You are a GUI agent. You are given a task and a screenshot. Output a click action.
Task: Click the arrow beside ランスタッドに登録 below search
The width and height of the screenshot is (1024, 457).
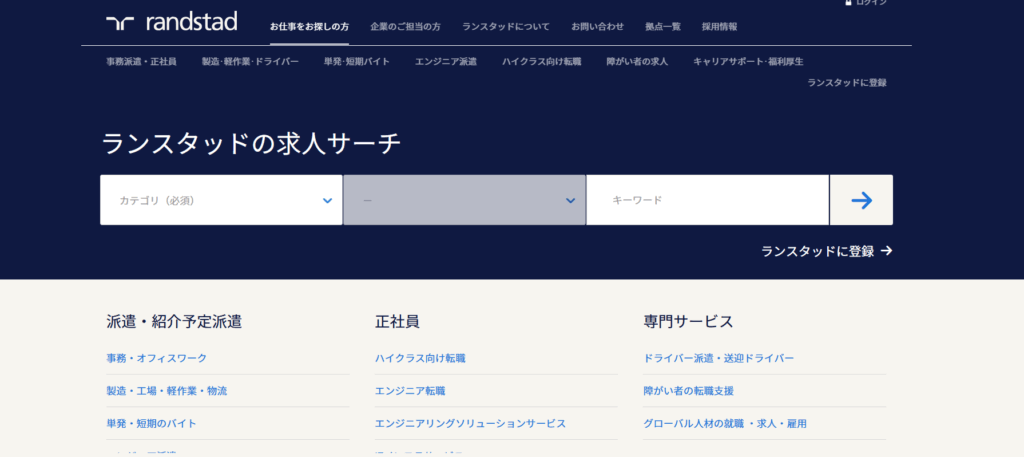tap(887, 251)
